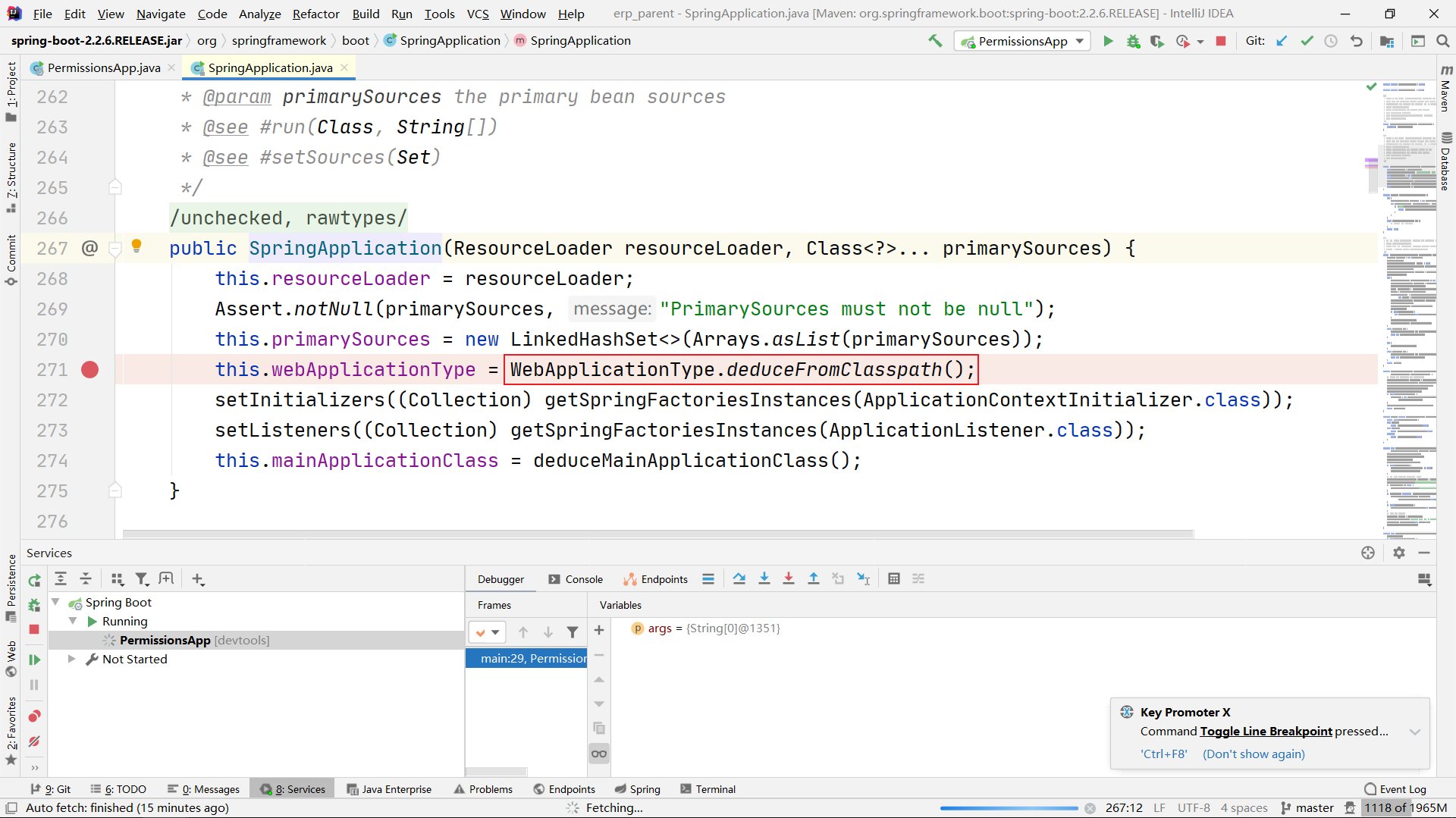Expand the Not Started tree node
The image size is (1456, 818).
(x=71, y=659)
